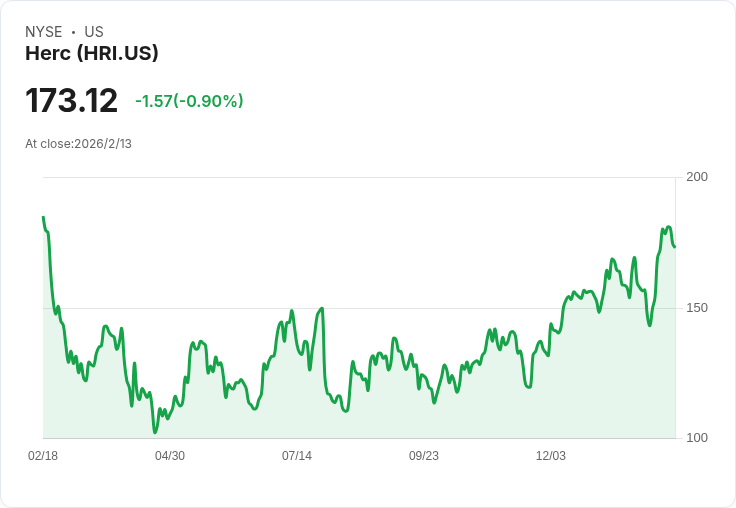This screenshot has height=508, width=736.
Task: Click the lowest trough of the price line
Action: 155,432
